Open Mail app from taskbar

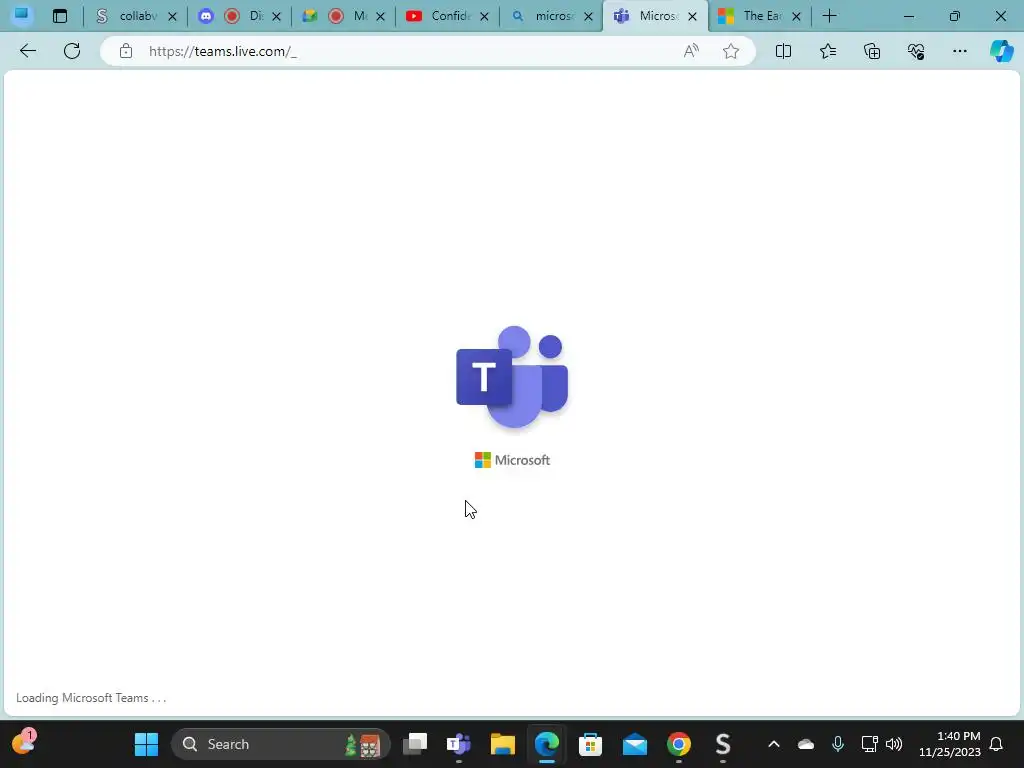pos(635,744)
